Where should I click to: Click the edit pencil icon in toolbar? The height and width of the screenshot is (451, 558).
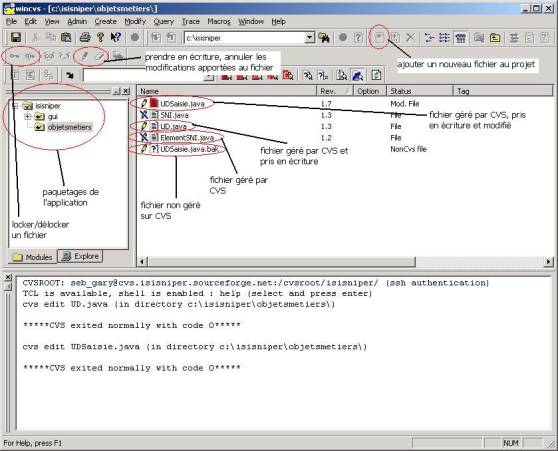(84, 56)
